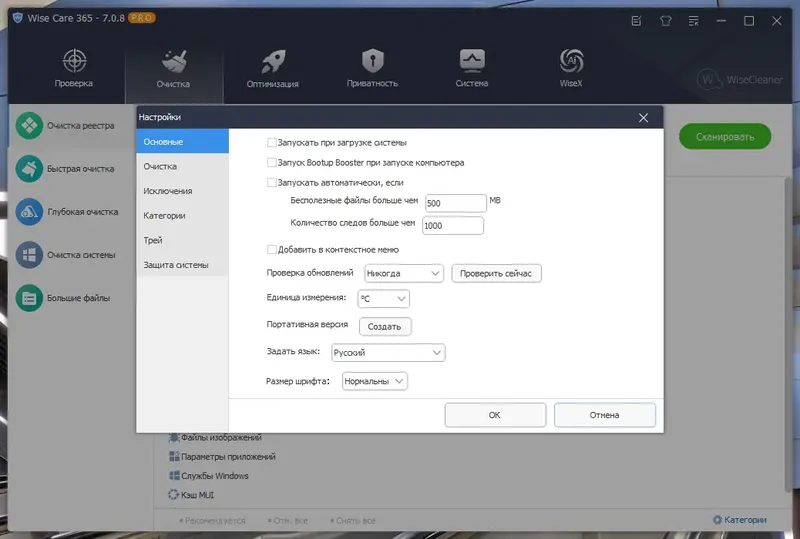Select the Очистка broom icon

[x=174, y=61]
